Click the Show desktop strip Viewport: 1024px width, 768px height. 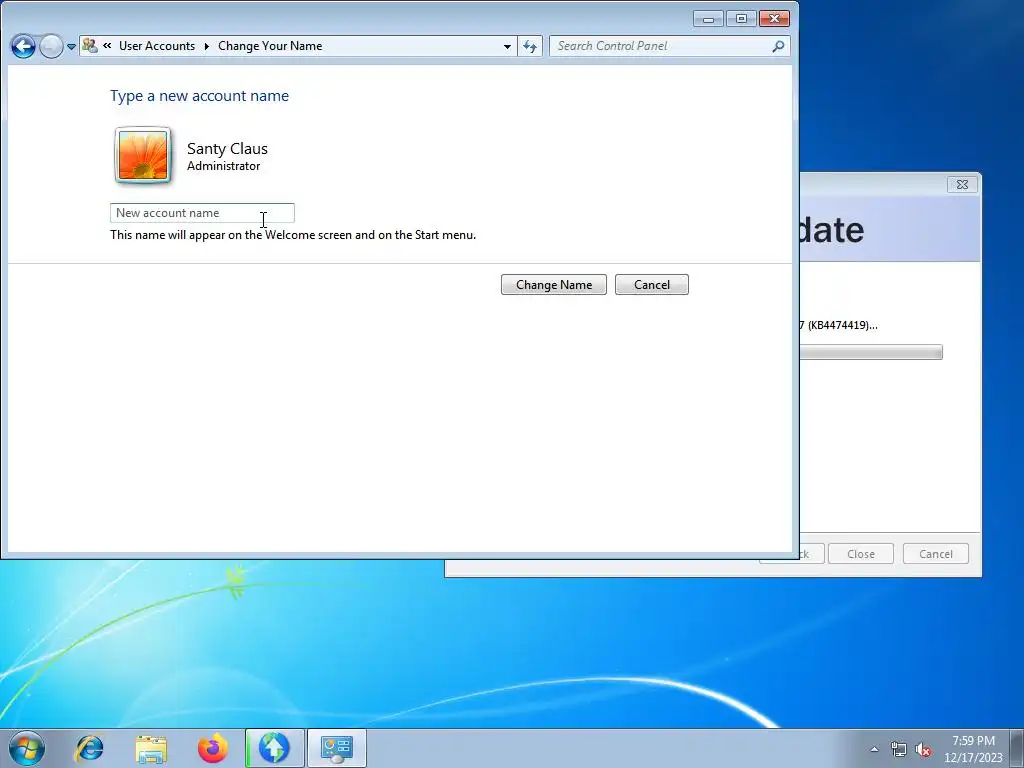click(x=1016, y=748)
